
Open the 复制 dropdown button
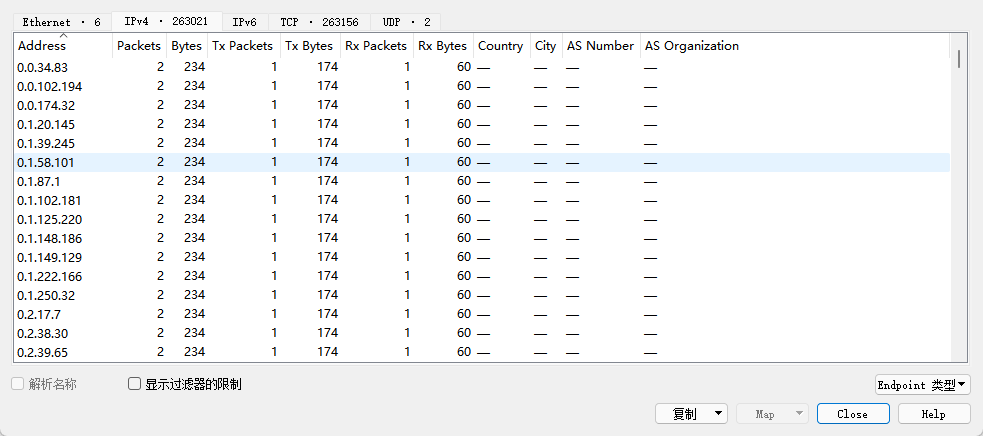point(691,414)
